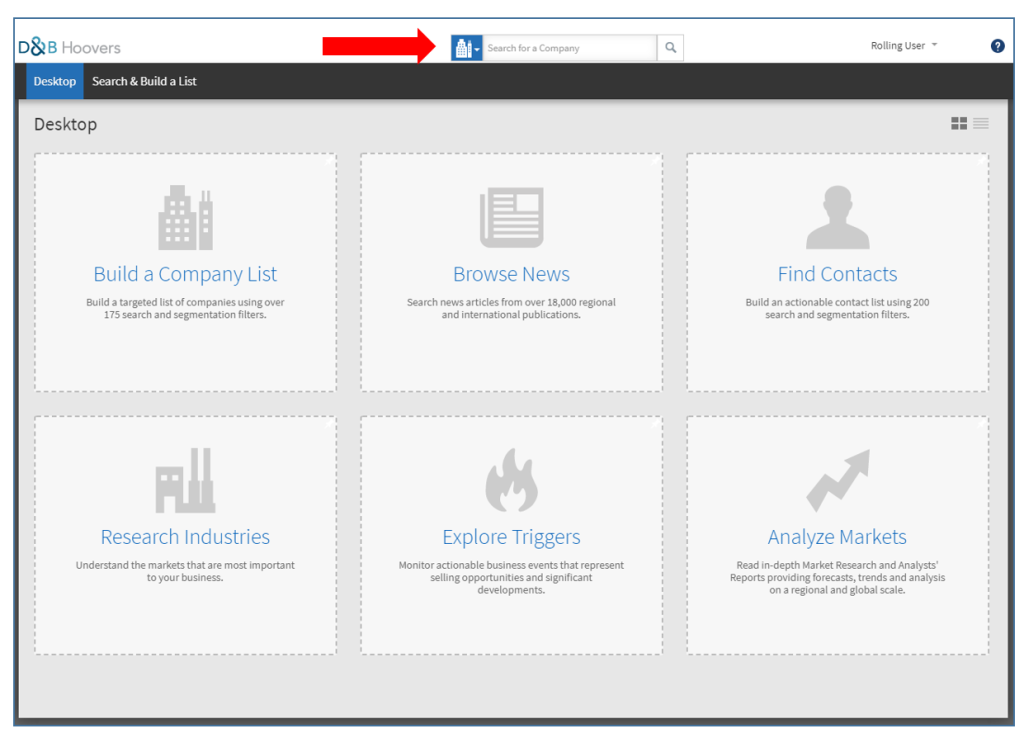Open the Browse News link

tap(511, 274)
